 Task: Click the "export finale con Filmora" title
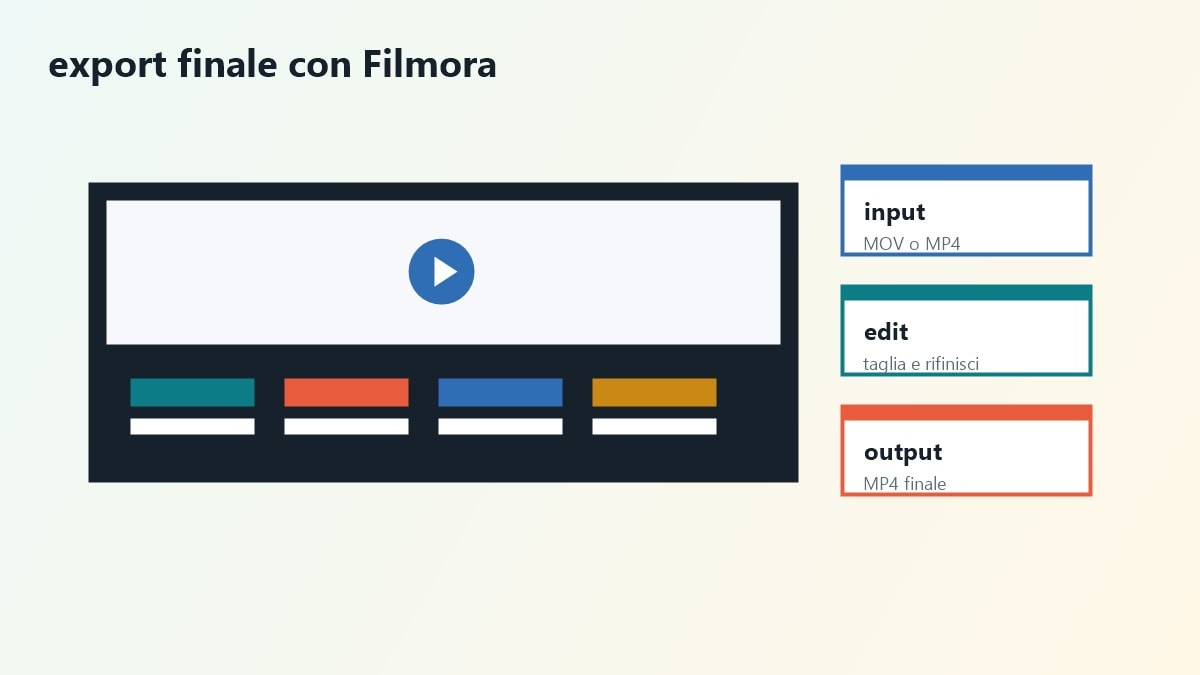[x=272, y=65]
